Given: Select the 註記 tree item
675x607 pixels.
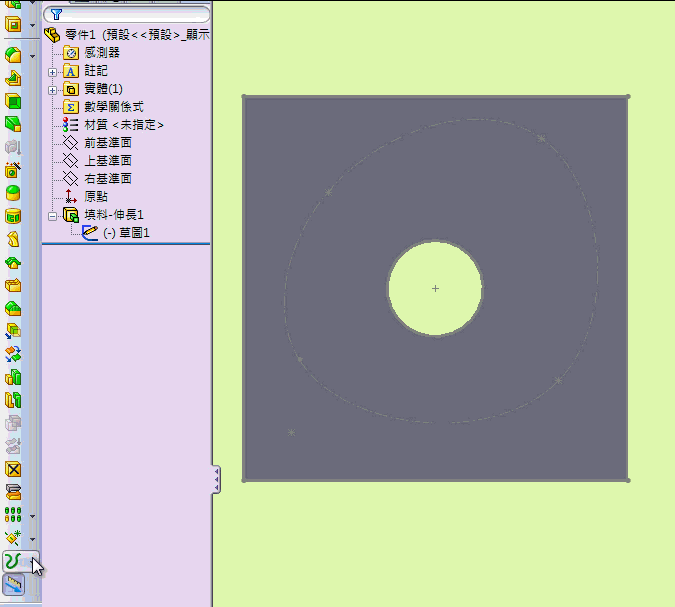Looking at the screenshot, I should coord(85,71).
